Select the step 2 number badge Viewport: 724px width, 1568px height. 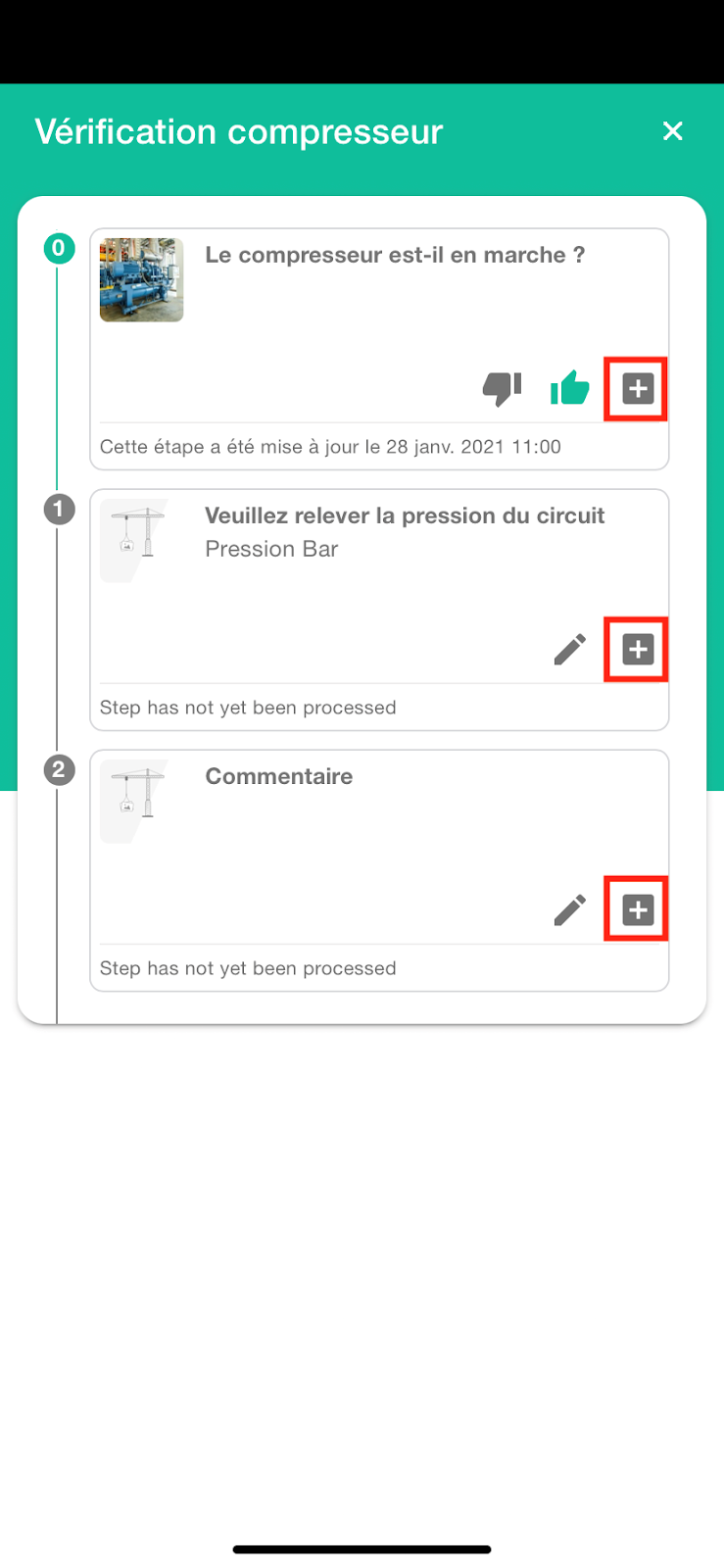60,770
